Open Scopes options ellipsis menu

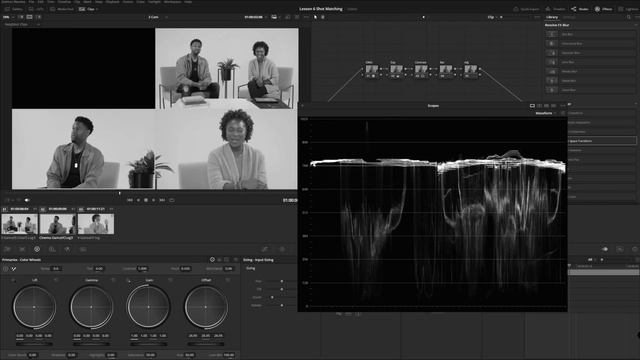562,106
